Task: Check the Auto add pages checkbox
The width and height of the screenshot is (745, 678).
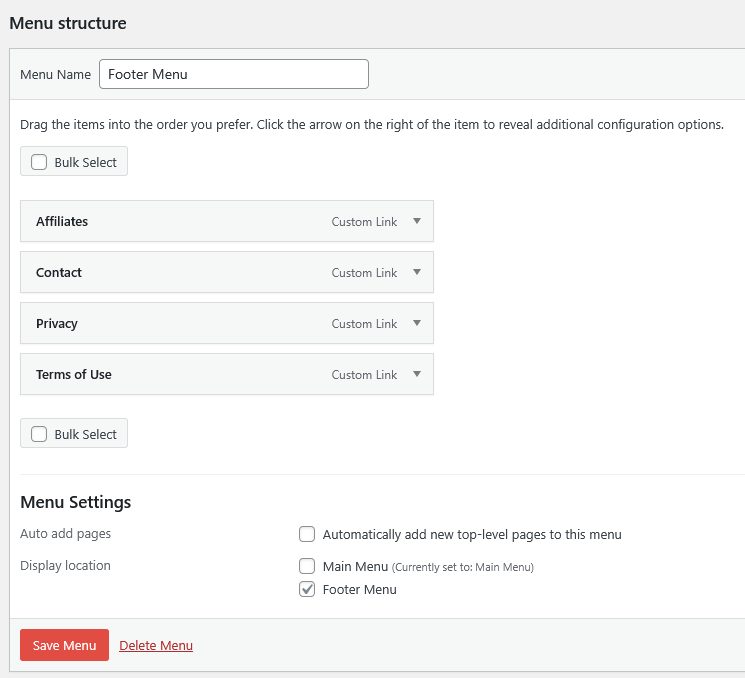Action: [307, 534]
